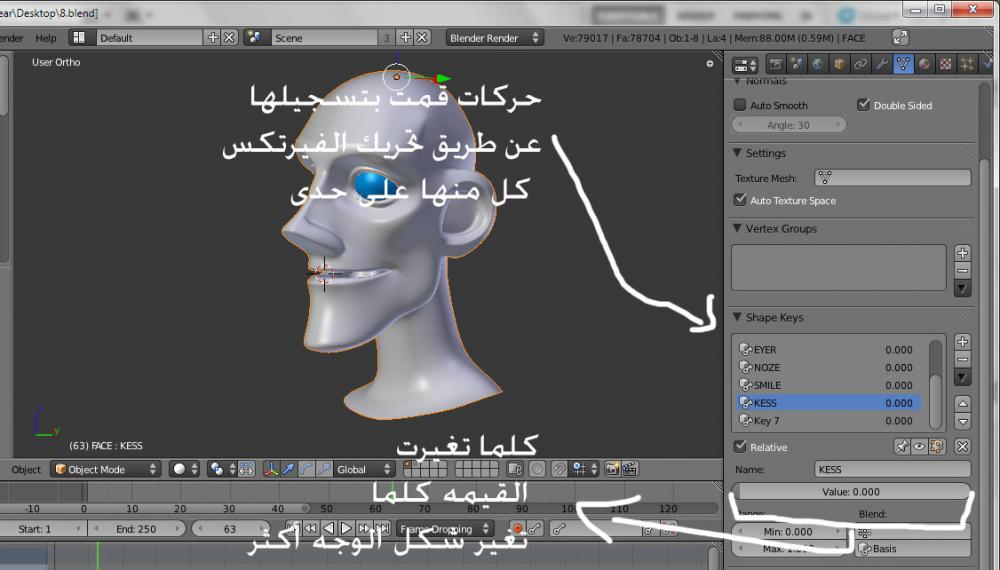The height and width of the screenshot is (570, 1000).
Task: Toggle 3D manipulator axes icon
Action: pos(271,469)
